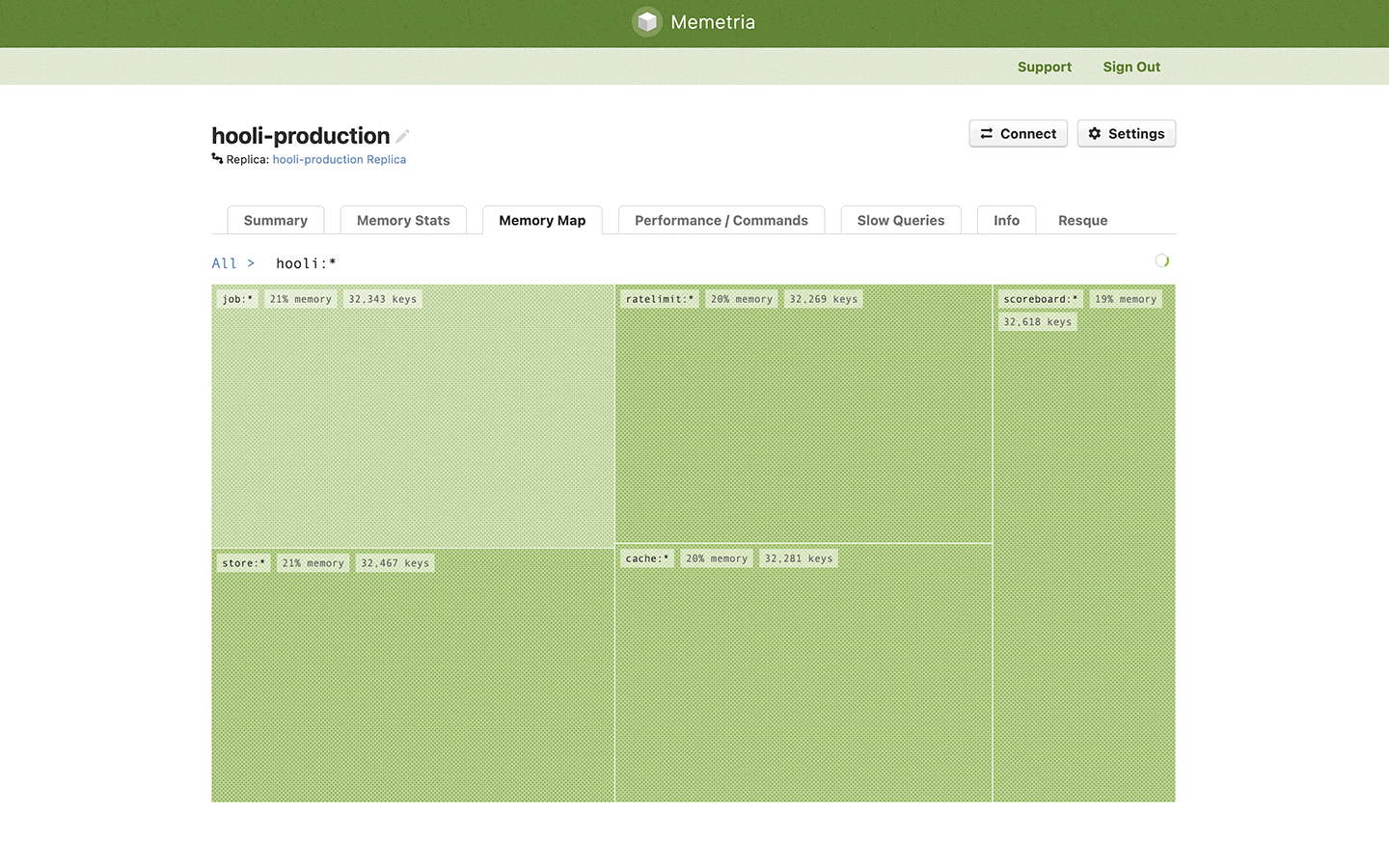Click the 32,618 keys label
Image resolution: width=1389 pixels, height=868 pixels.
click(x=1038, y=322)
